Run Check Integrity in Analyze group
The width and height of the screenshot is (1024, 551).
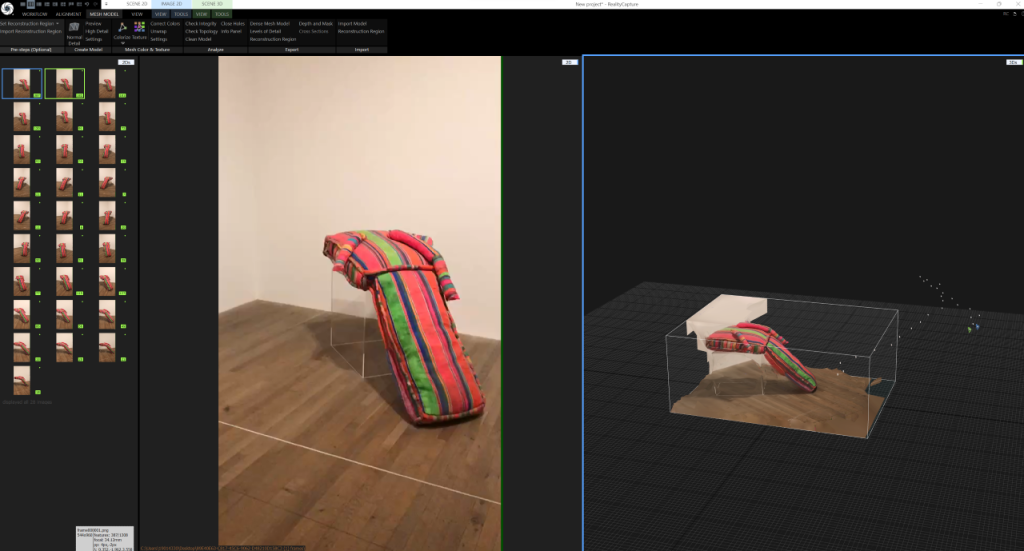coord(200,24)
